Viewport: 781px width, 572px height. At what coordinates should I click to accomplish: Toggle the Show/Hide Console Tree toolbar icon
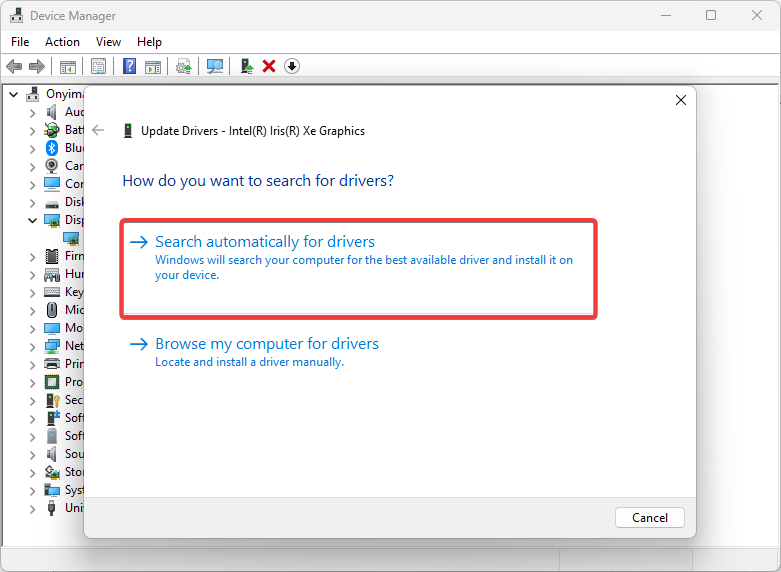pyautogui.click(x=68, y=66)
